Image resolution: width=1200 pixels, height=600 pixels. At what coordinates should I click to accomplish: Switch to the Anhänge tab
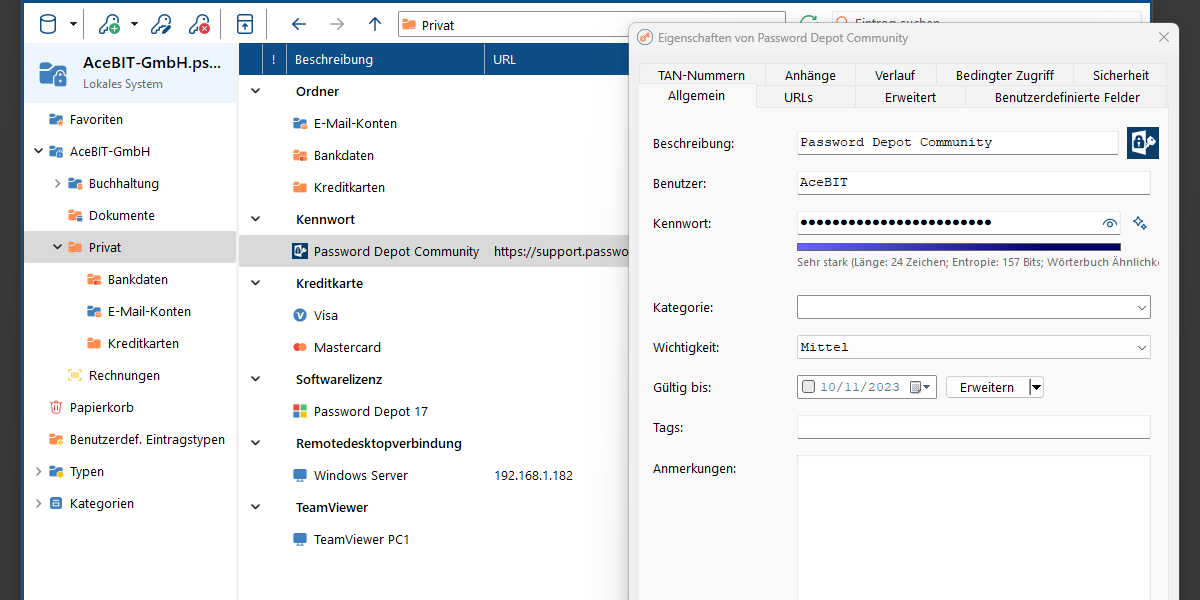point(810,75)
